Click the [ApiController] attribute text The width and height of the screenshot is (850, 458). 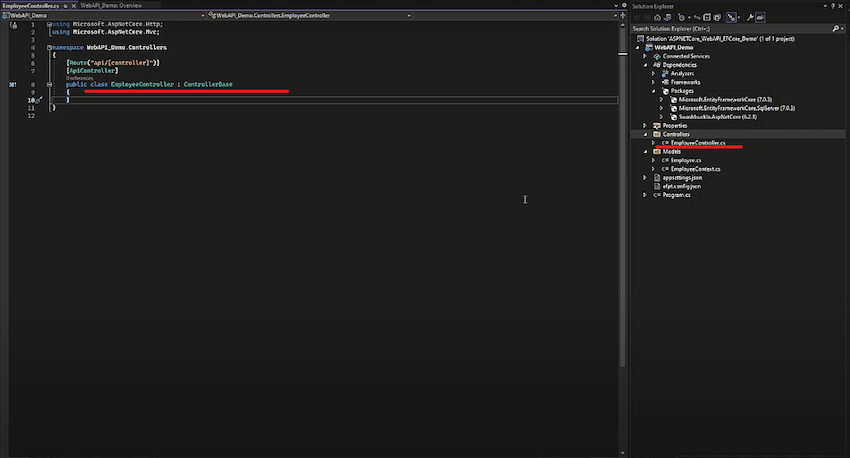(92, 70)
